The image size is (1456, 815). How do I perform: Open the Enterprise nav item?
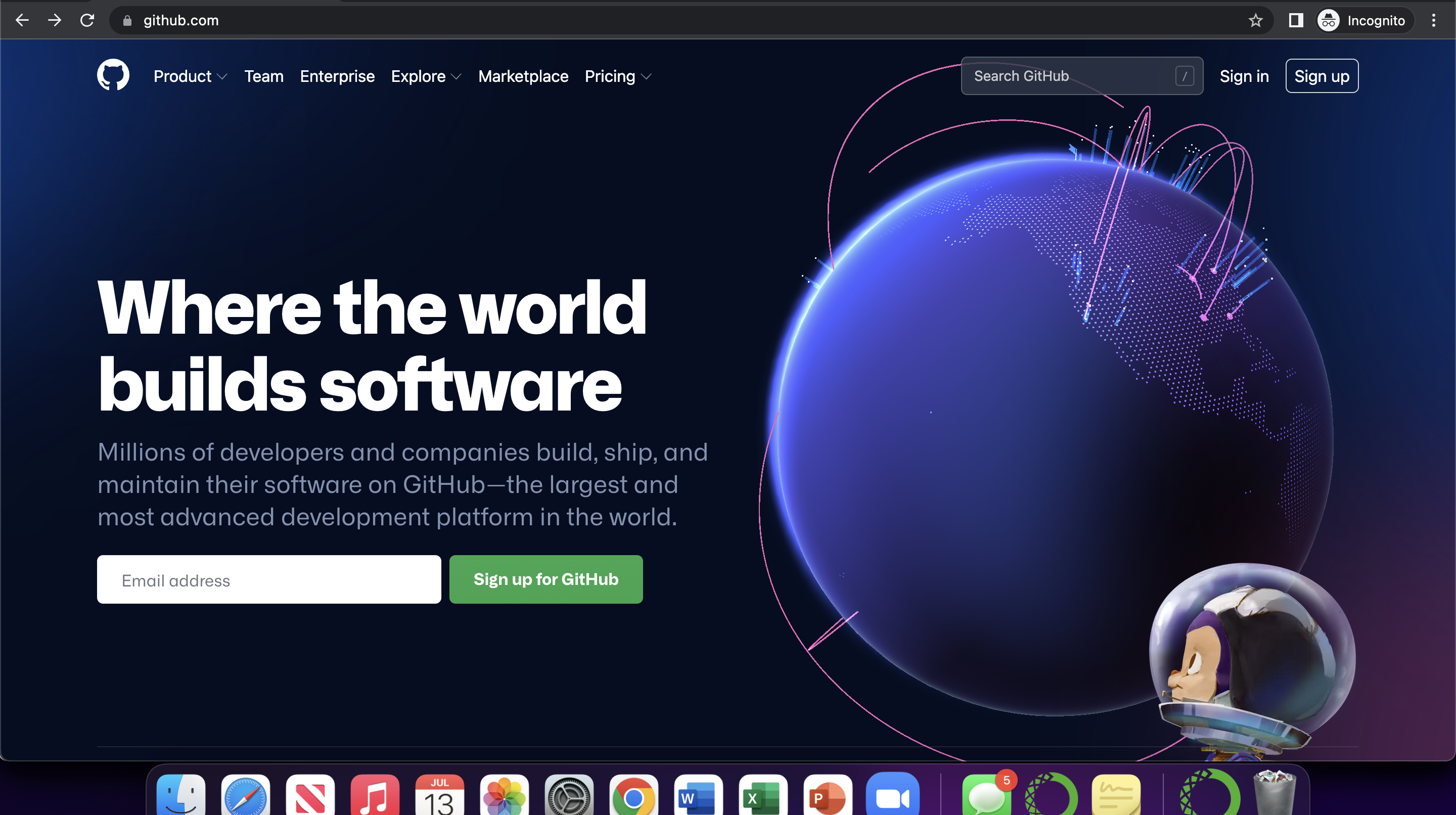coord(337,76)
